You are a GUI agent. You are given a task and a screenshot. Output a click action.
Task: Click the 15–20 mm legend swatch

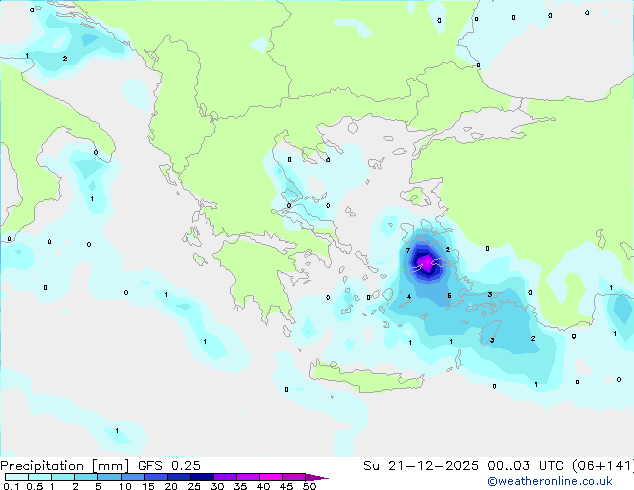155,477
